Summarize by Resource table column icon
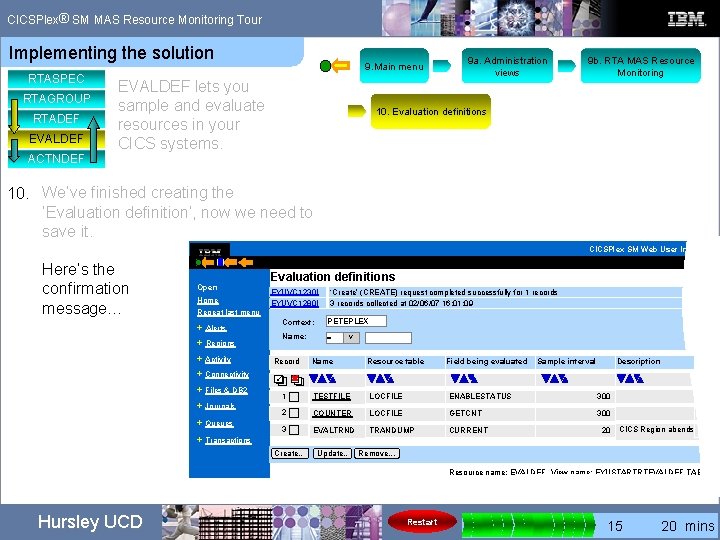 [x=389, y=379]
